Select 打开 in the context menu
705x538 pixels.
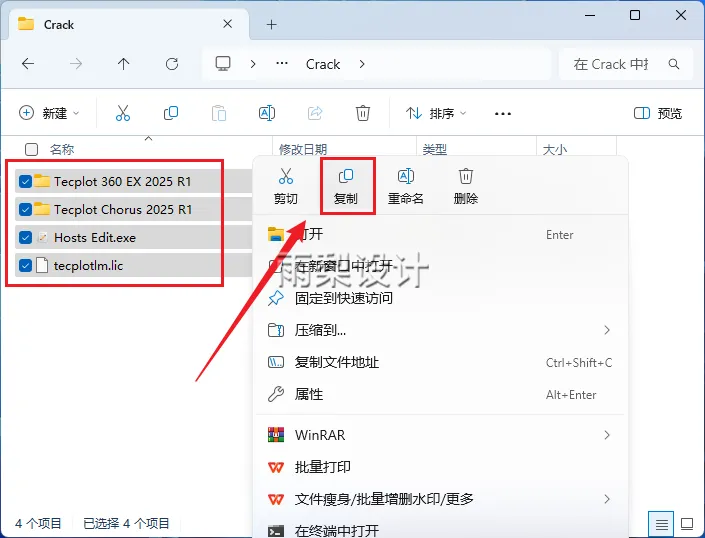point(439,234)
